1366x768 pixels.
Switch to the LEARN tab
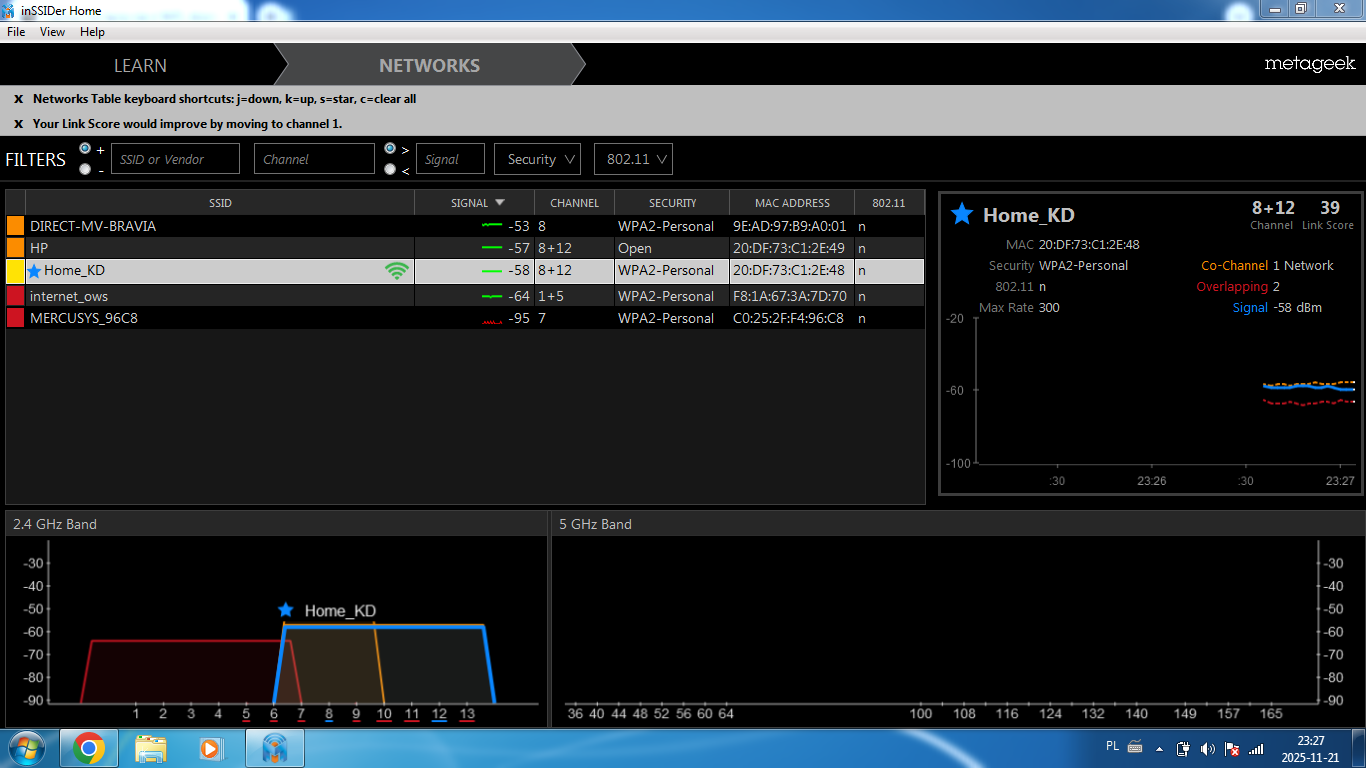(140, 65)
